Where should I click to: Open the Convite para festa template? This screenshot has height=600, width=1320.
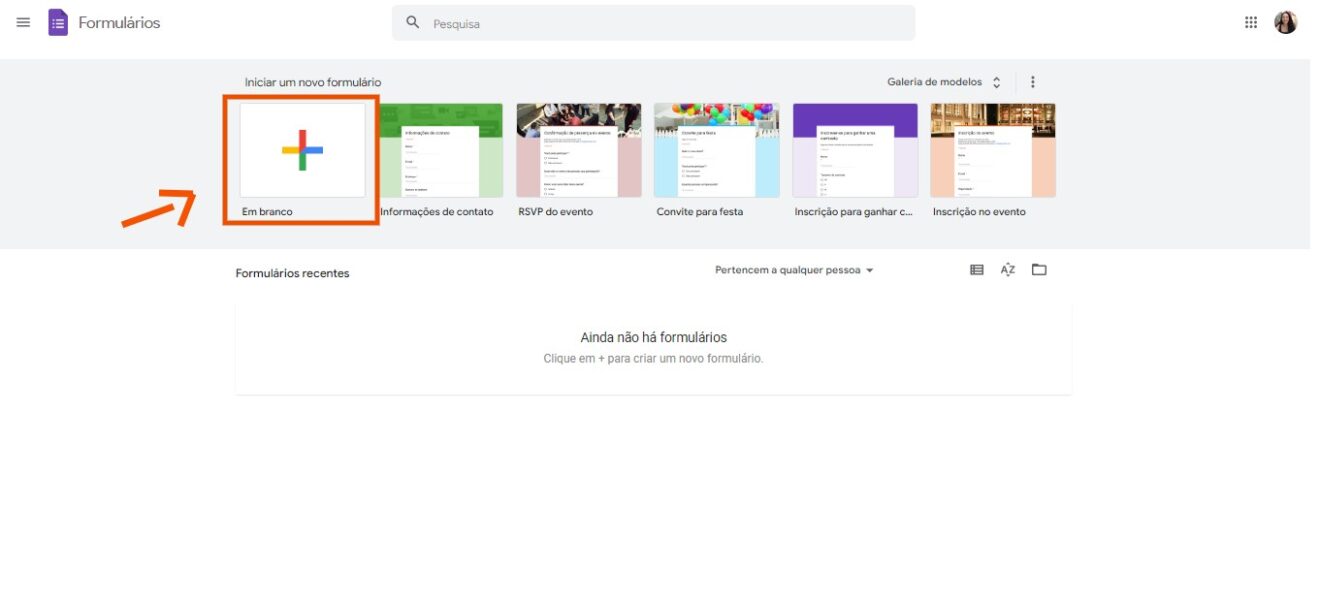(x=716, y=150)
